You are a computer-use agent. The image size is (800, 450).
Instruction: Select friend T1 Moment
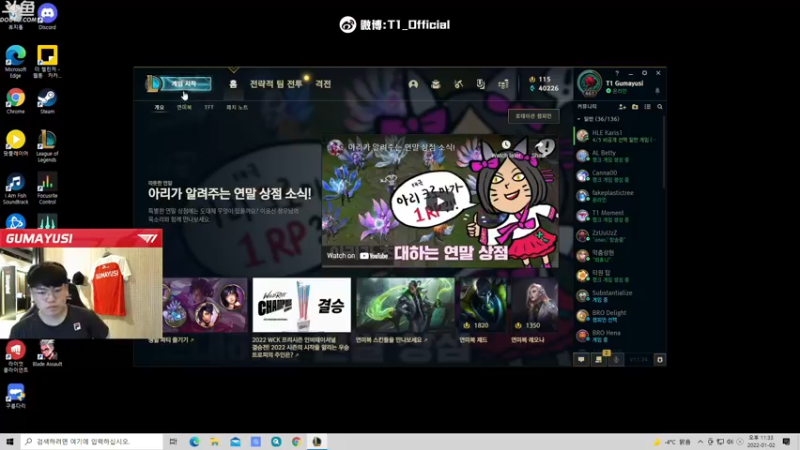pos(619,216)
